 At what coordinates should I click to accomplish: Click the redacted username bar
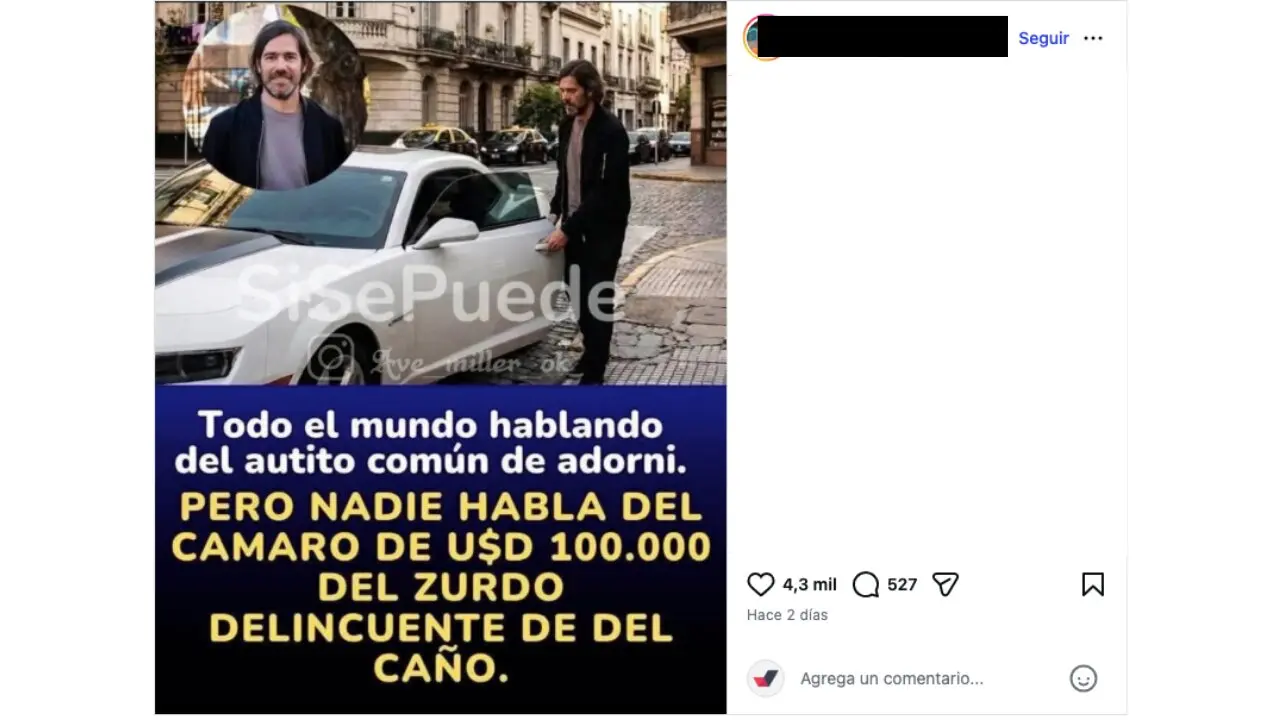(882, 36)
